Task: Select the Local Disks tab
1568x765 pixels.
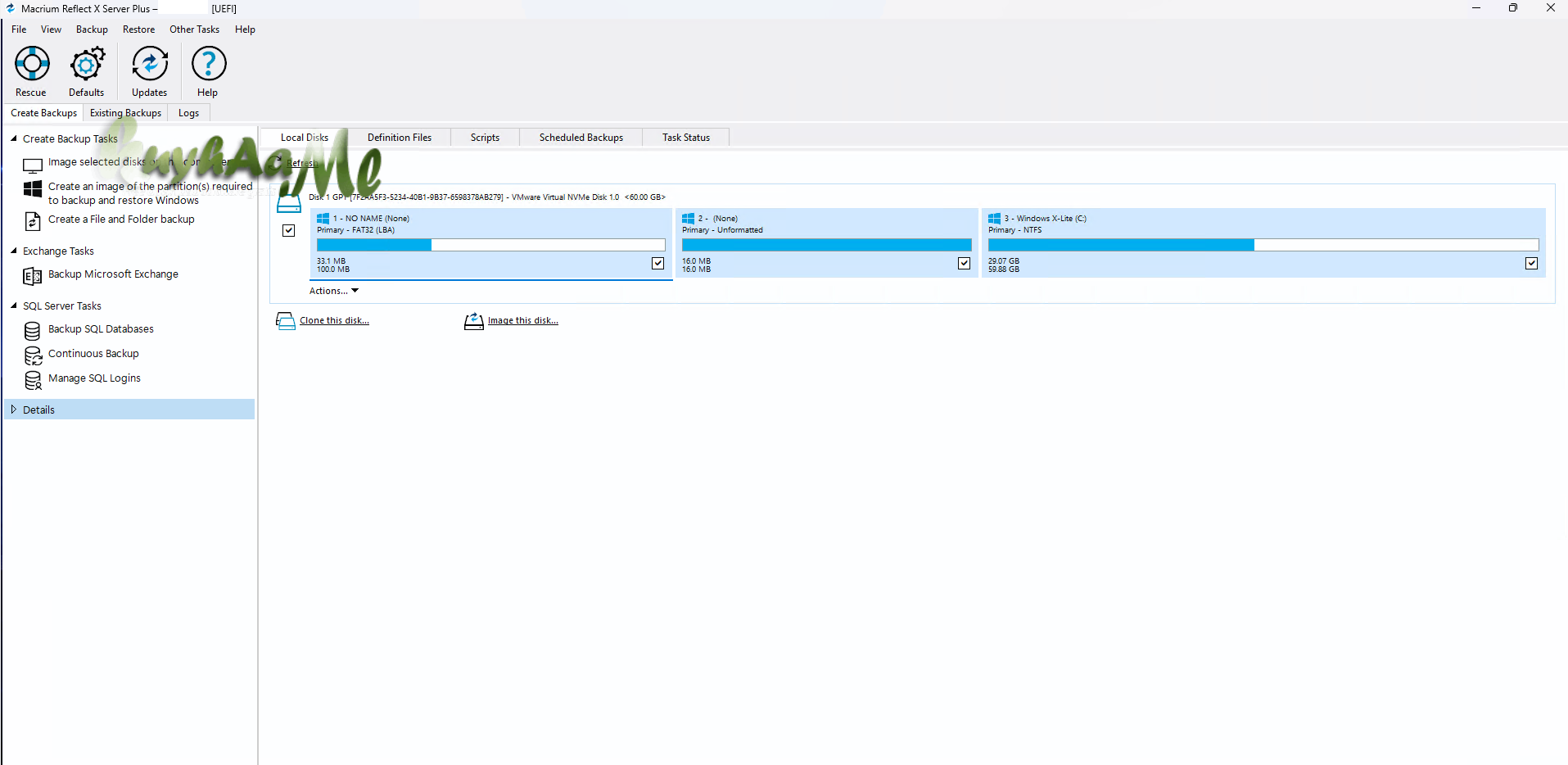Action: pyautogui.click(x=305, y=138)
